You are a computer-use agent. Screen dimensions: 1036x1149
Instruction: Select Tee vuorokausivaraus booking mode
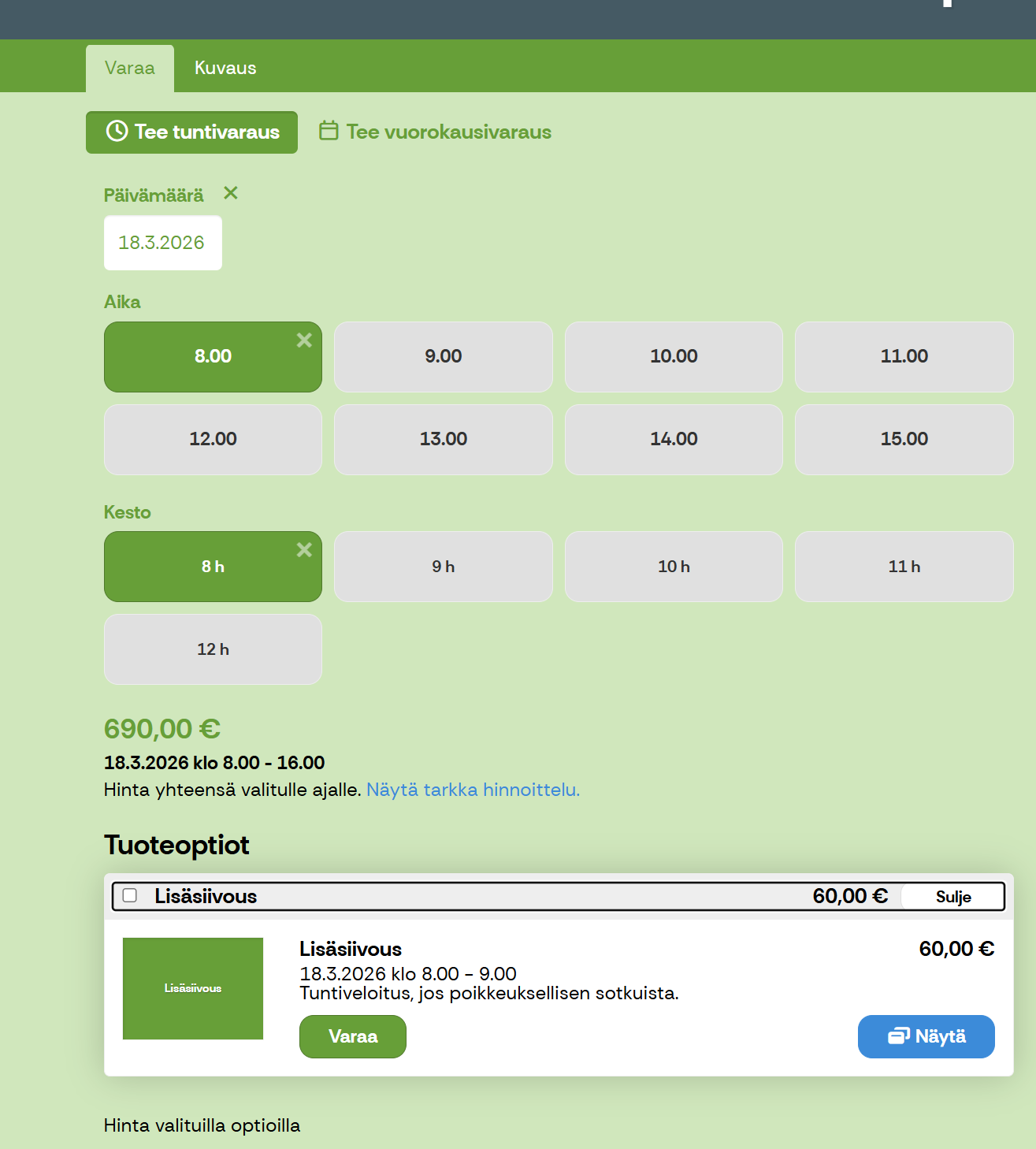[435, 132]
